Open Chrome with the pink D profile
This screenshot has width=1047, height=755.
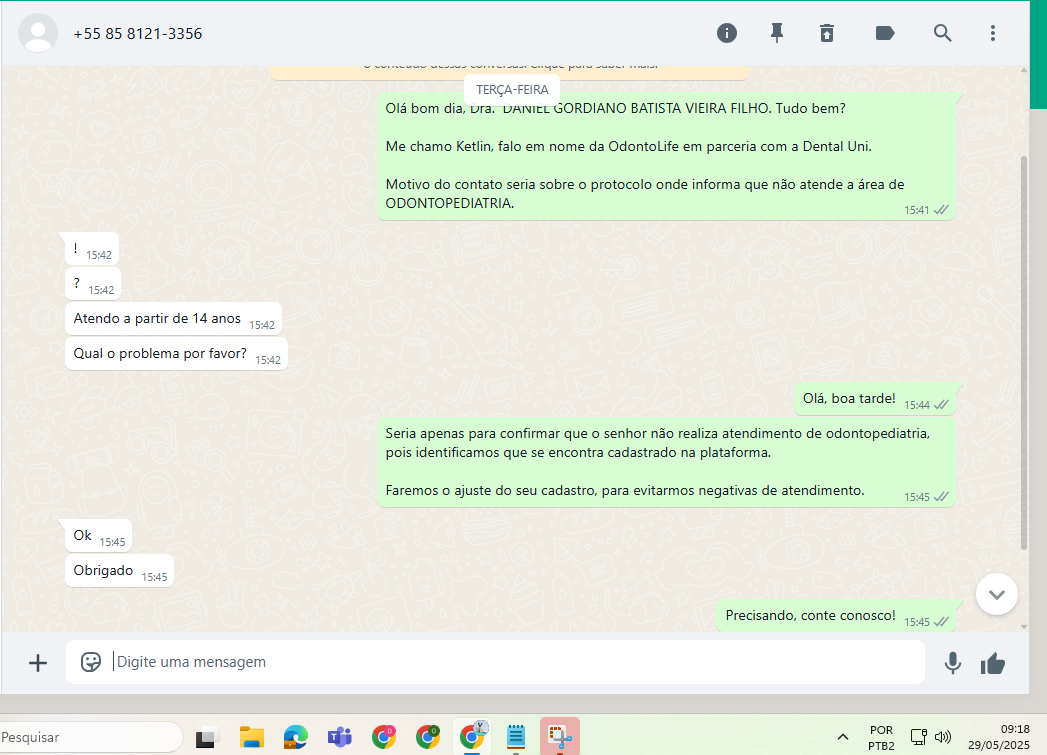[x=384, y=737]
